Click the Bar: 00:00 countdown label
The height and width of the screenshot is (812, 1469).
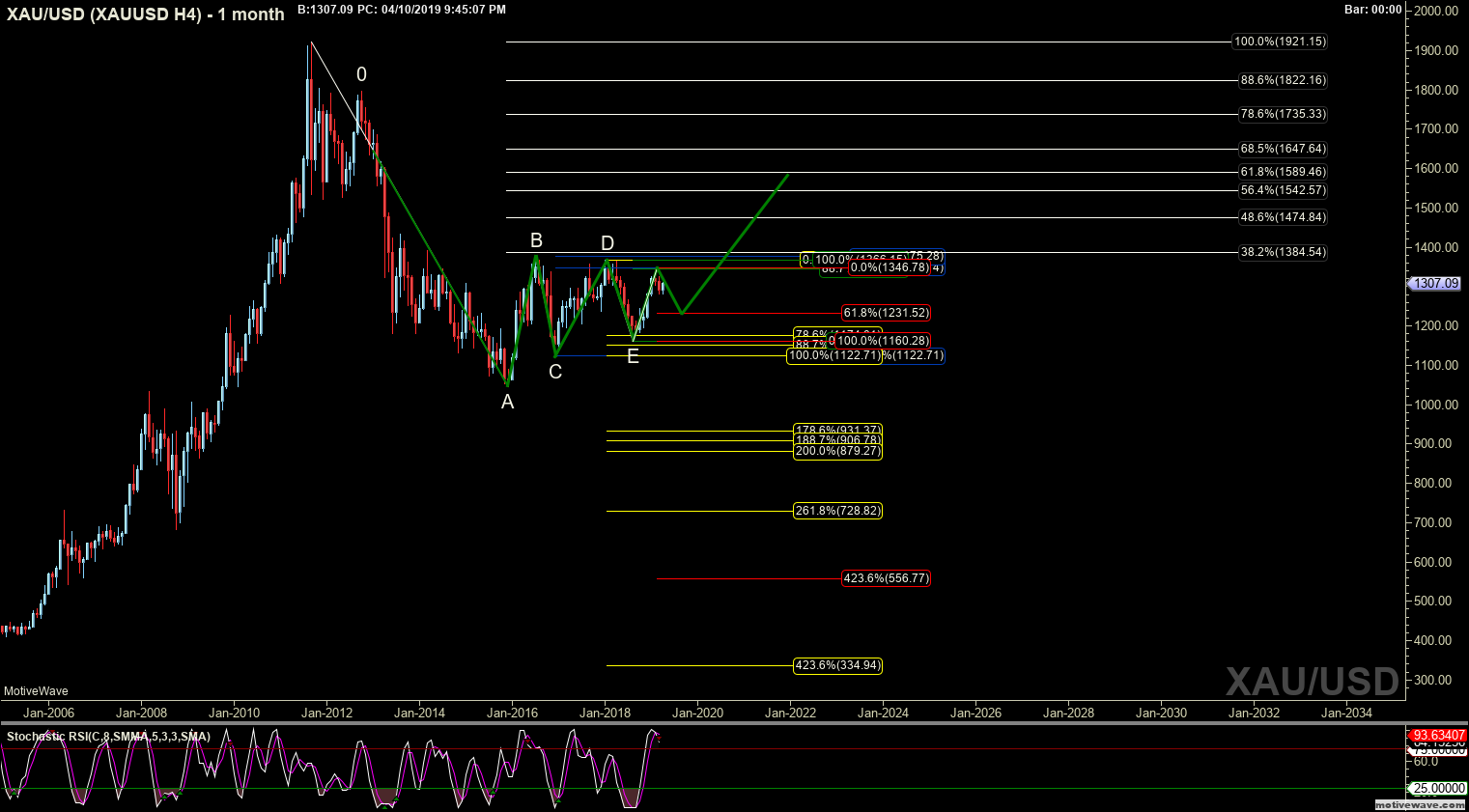tap(1372, 10)
